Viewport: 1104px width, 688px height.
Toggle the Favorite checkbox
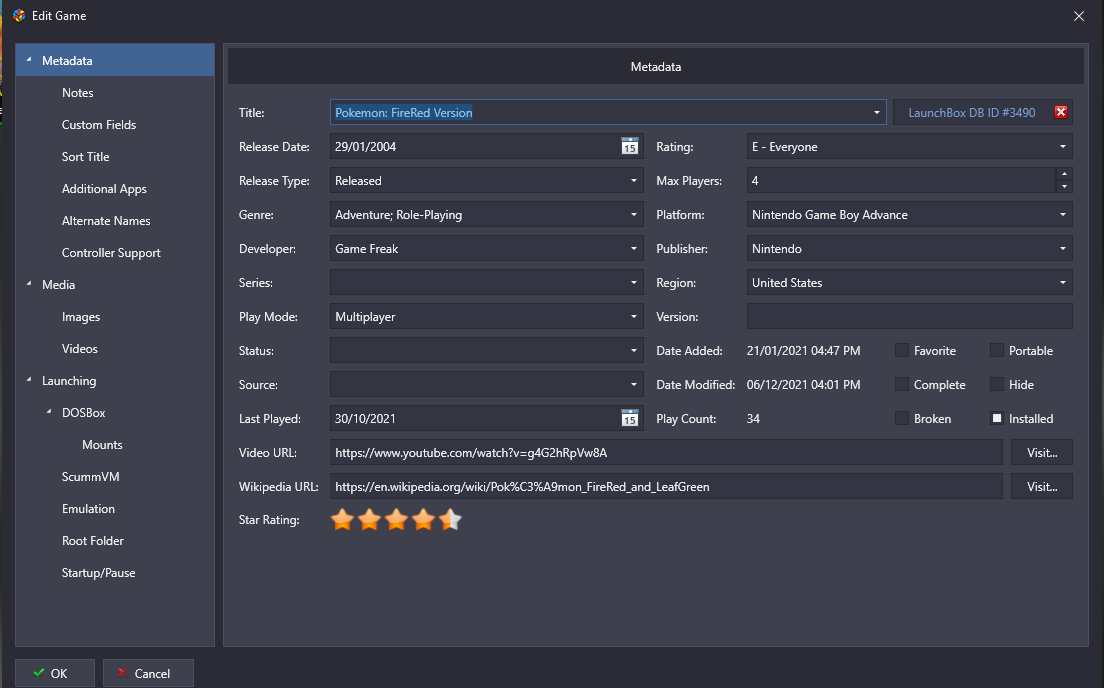click(x=901, y=351)
